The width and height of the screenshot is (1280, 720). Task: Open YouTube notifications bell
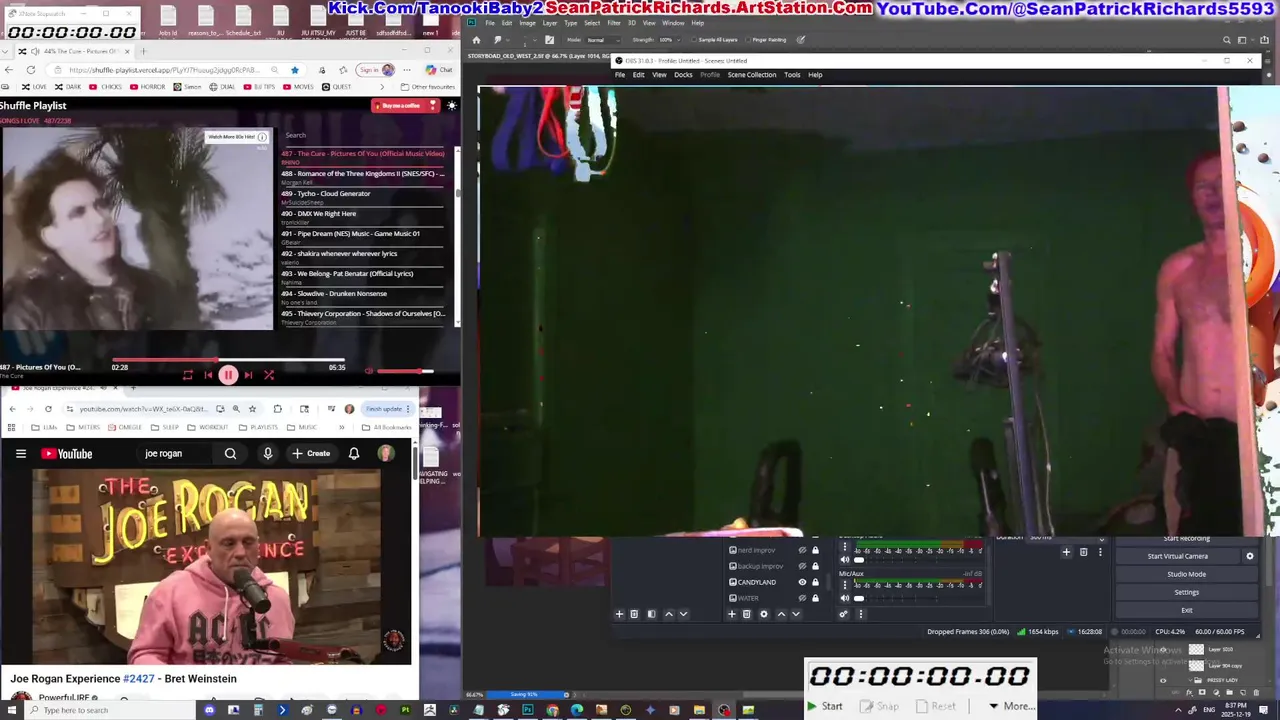tap(354, 454)
